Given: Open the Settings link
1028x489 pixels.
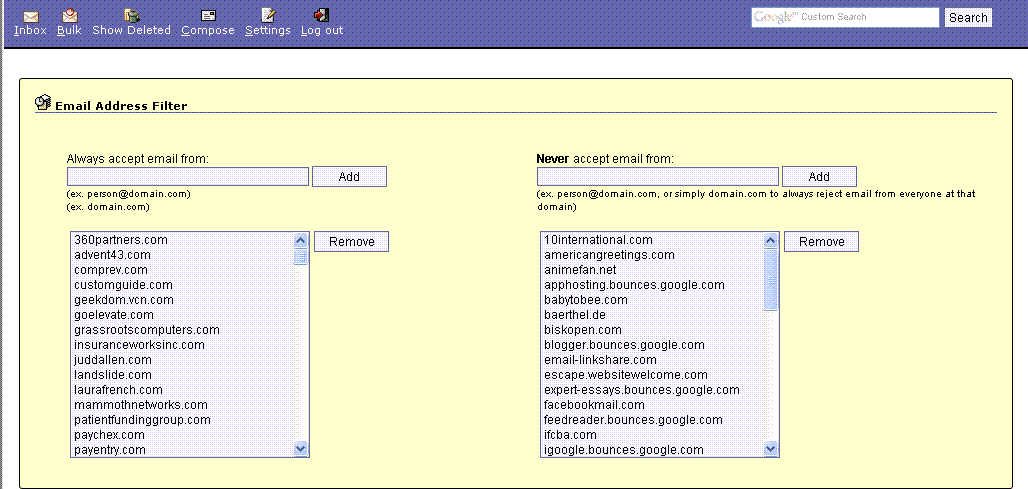Looking at the screenshot, I should 267,30.
